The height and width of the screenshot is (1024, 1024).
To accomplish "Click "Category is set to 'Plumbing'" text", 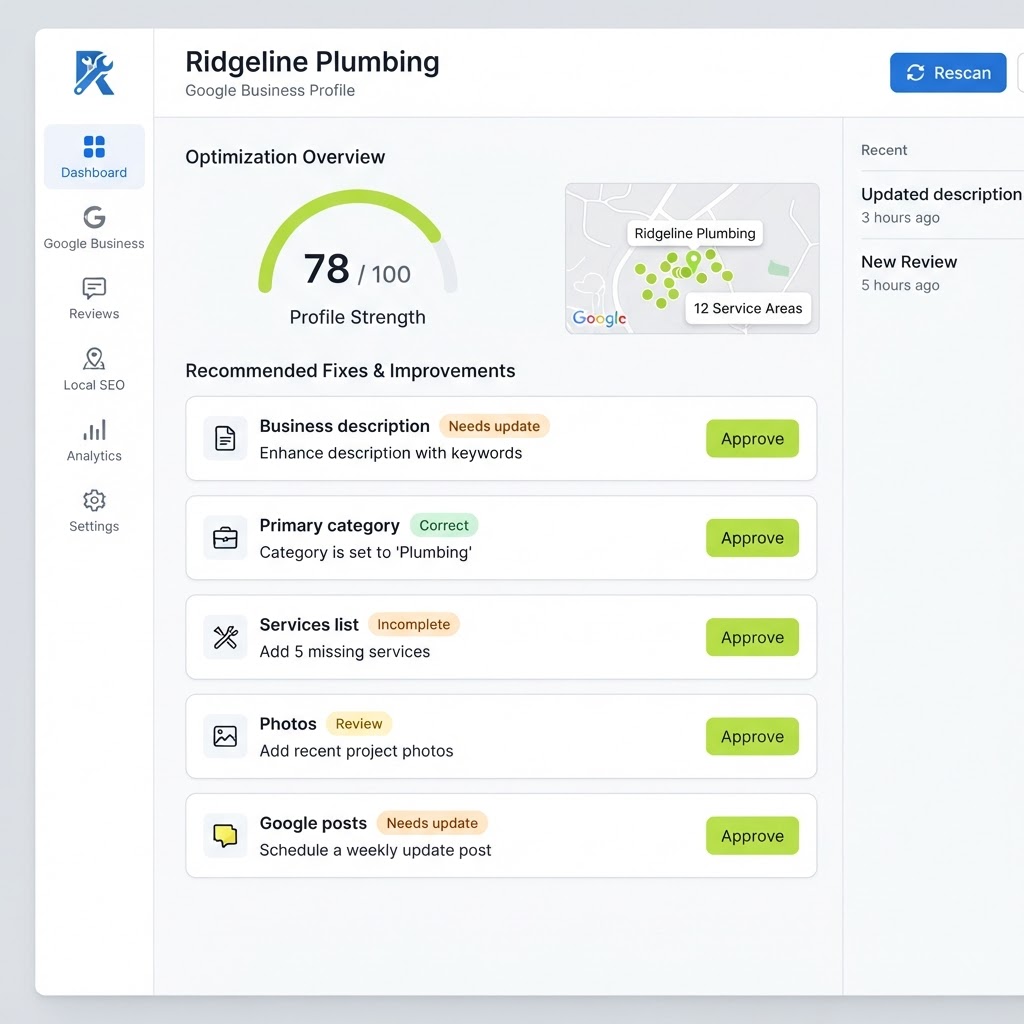I will click(366, 552).
